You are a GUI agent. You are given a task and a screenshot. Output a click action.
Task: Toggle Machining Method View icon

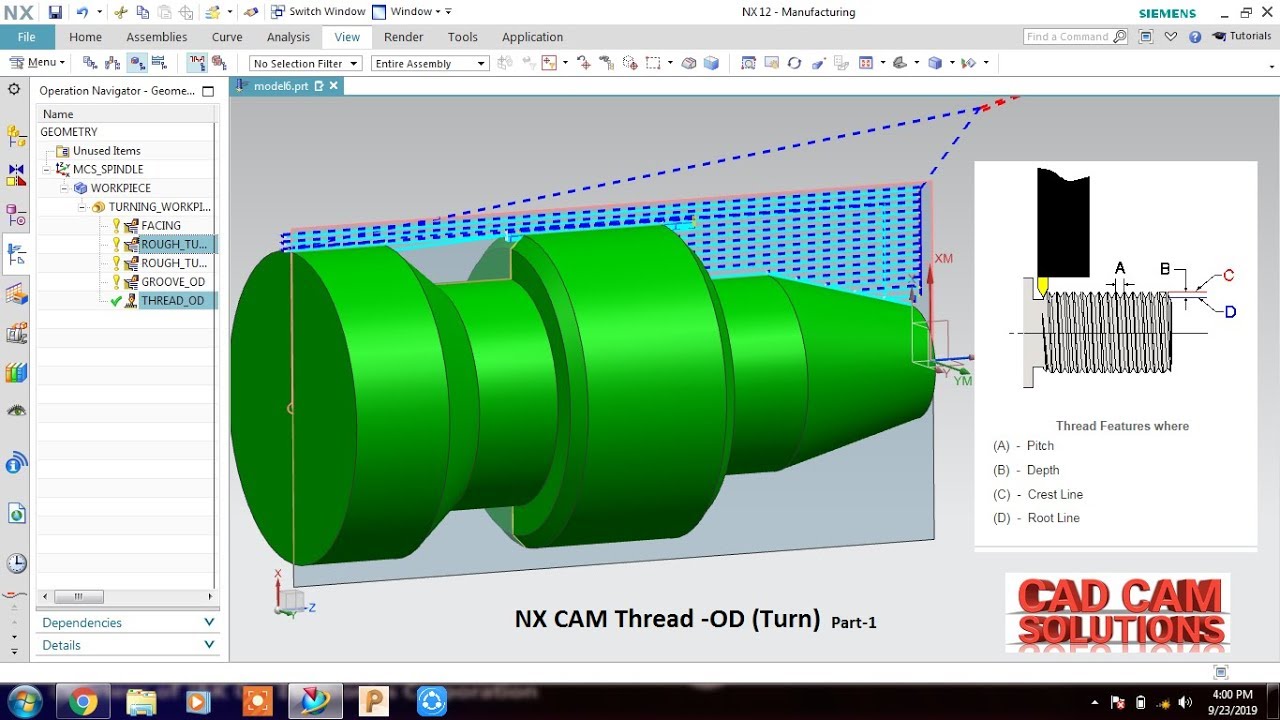[x=160, y=62]
